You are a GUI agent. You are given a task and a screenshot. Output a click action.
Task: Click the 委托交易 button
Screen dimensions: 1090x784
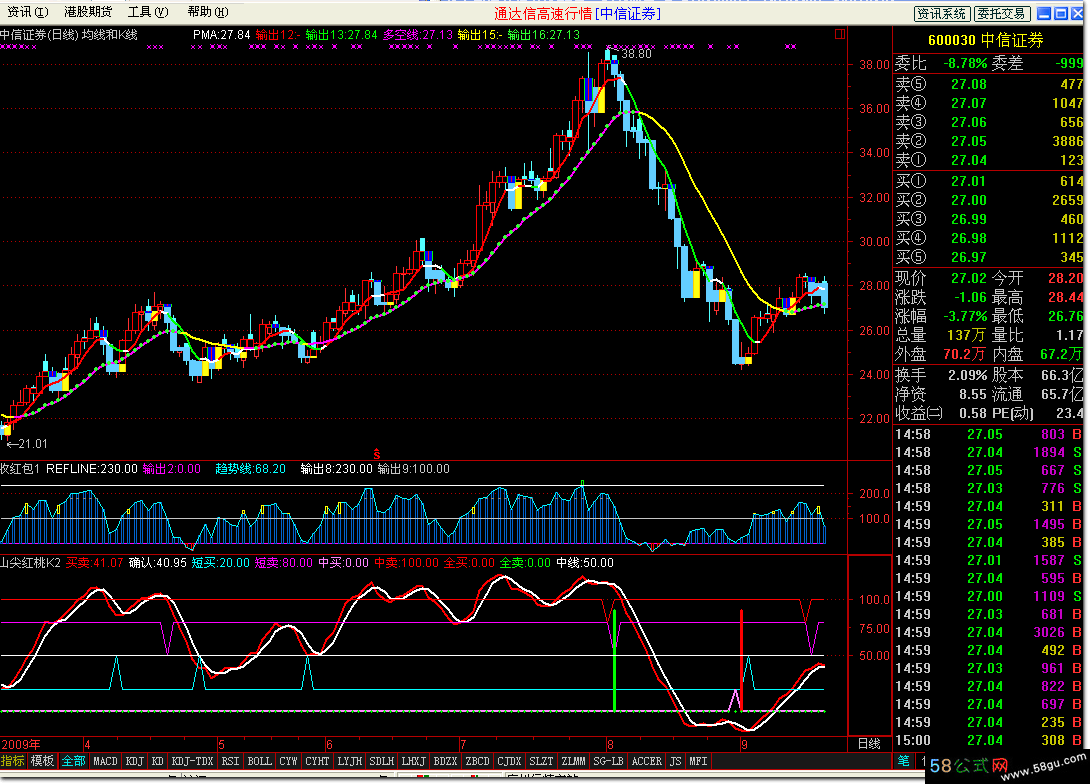pos(1001,13)
